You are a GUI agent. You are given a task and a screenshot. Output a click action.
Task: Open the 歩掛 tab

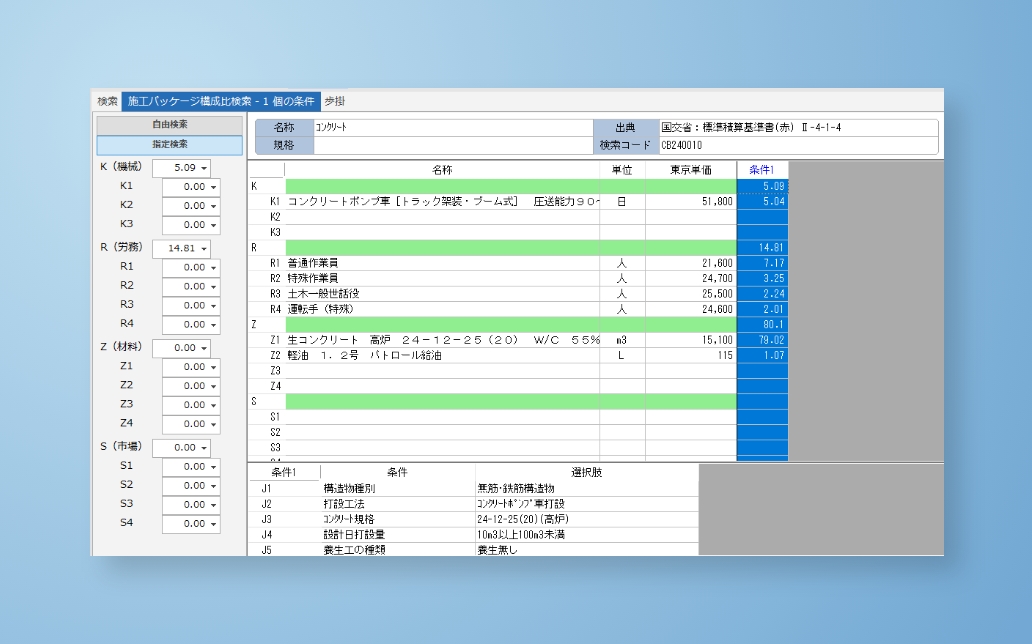[x=334, y=101]
